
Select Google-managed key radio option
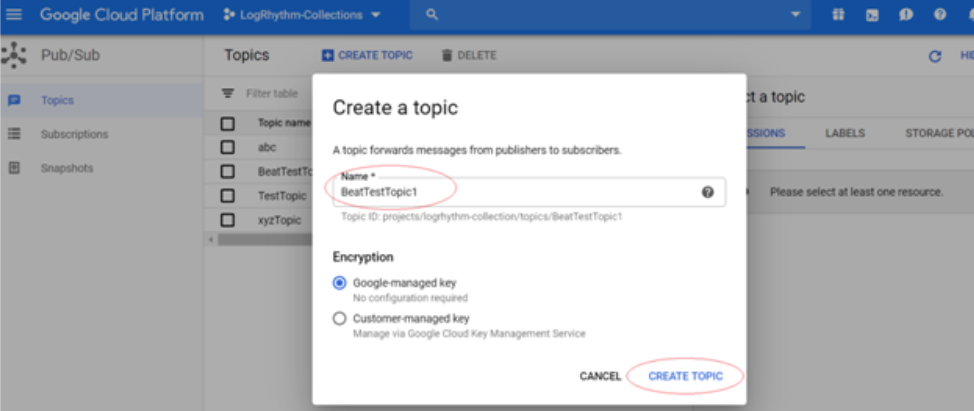tap(340, 283)
